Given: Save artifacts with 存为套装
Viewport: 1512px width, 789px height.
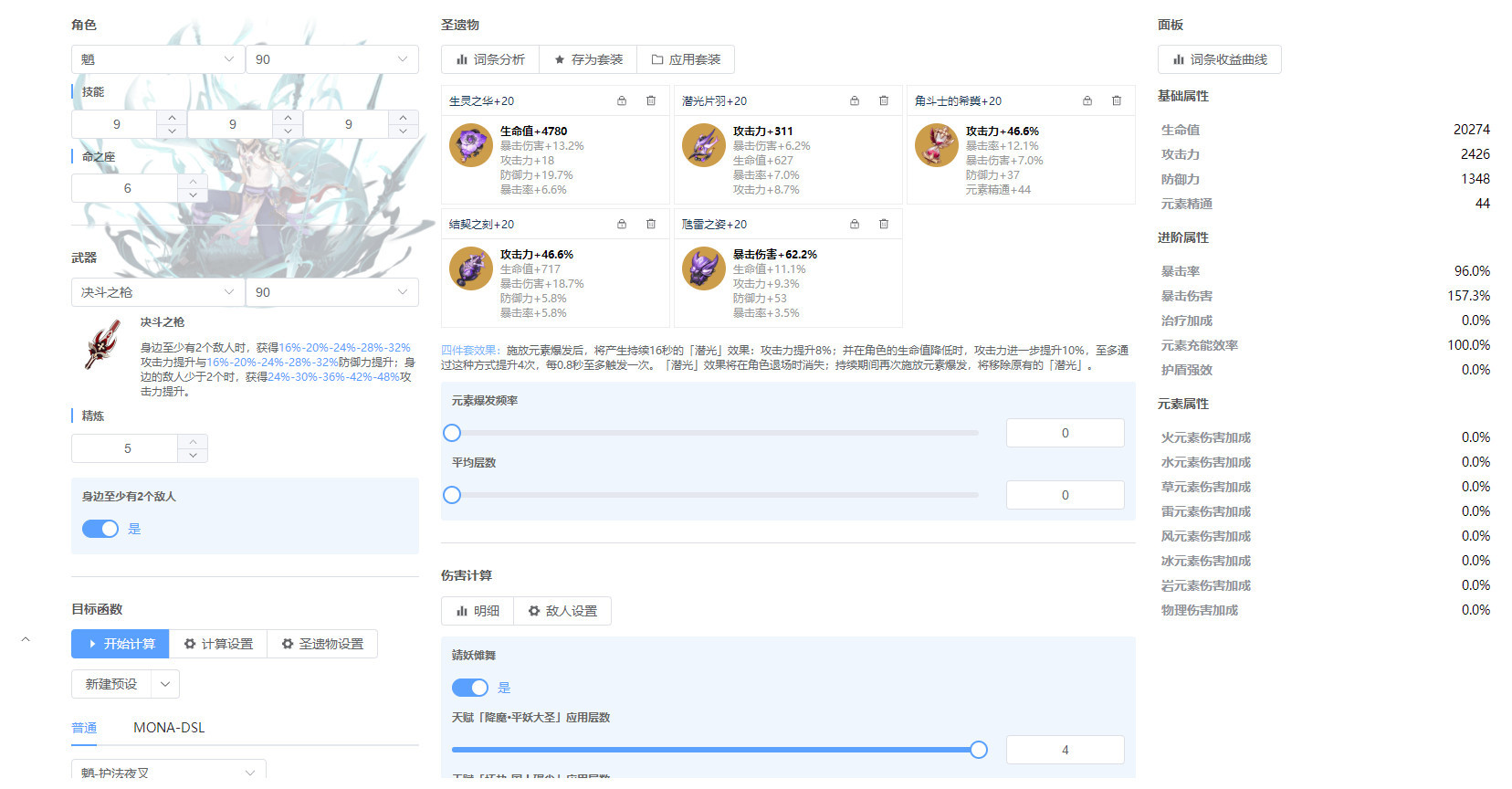Looking at the screenshot, I should 588,59.
